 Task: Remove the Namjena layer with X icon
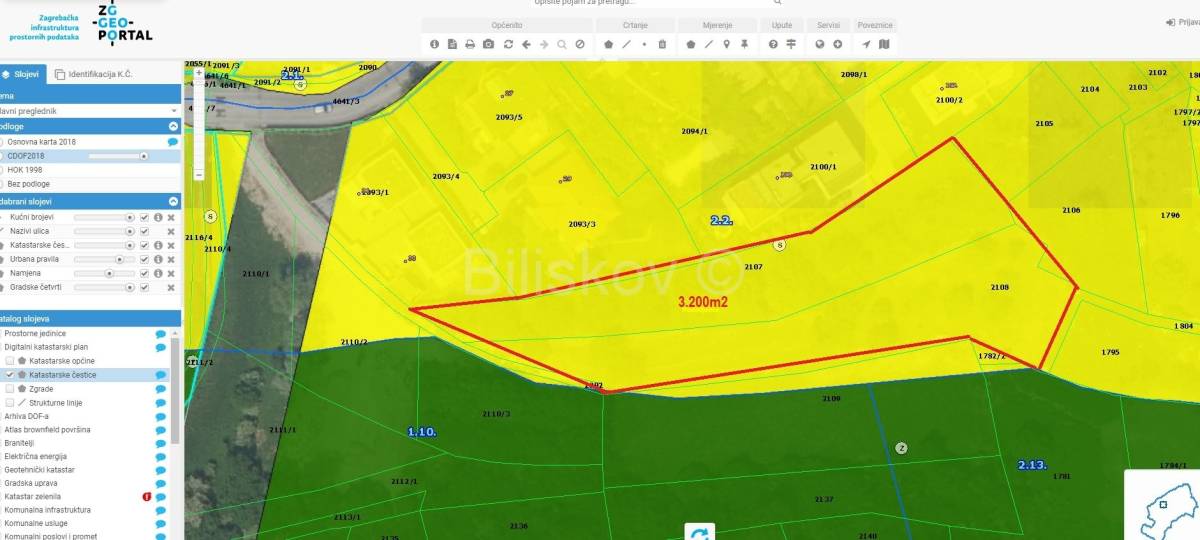pos(171,273)
